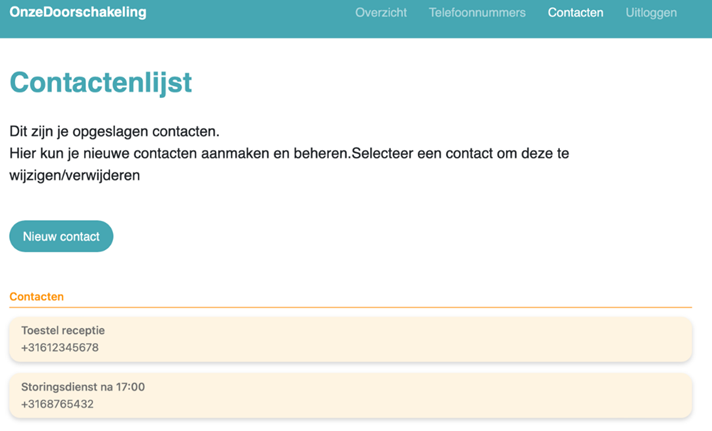Open the Toestel receptie contact card

coord(350,340)
